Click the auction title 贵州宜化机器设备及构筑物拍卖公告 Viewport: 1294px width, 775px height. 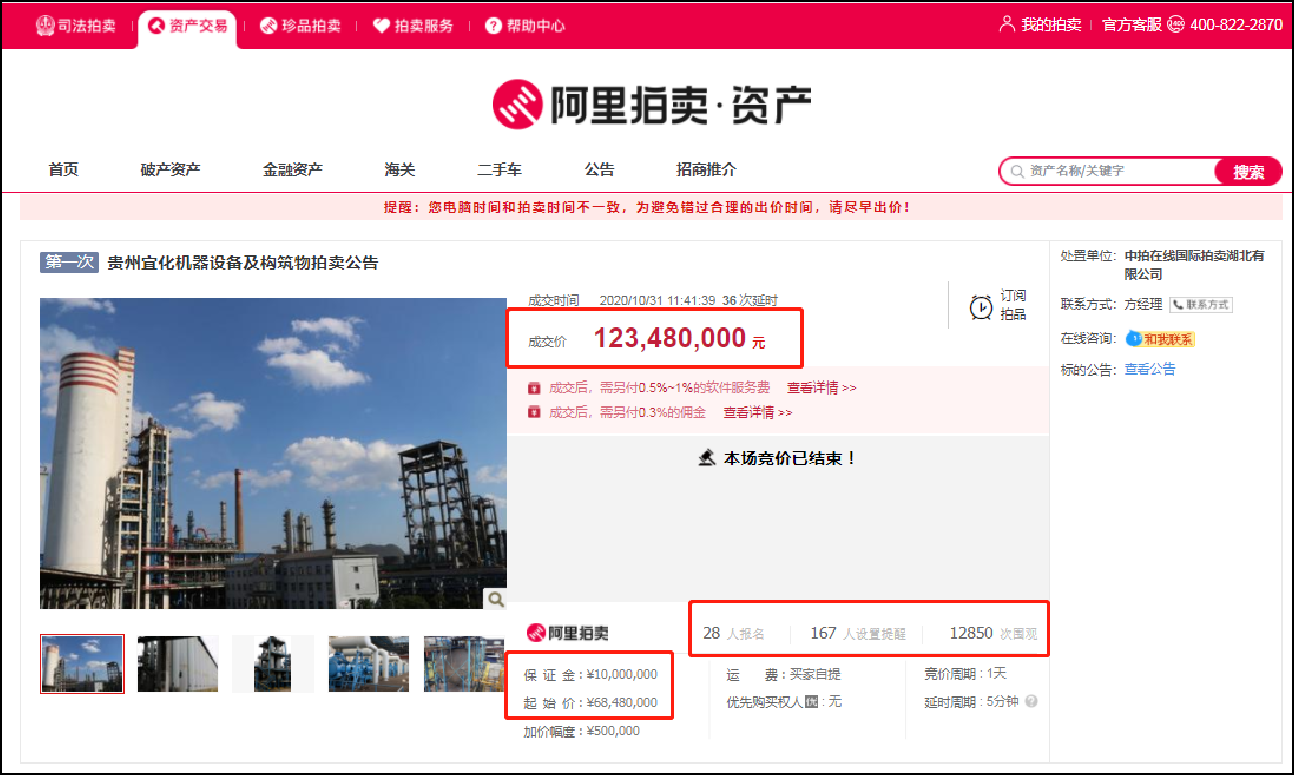[x=243, y=263]
